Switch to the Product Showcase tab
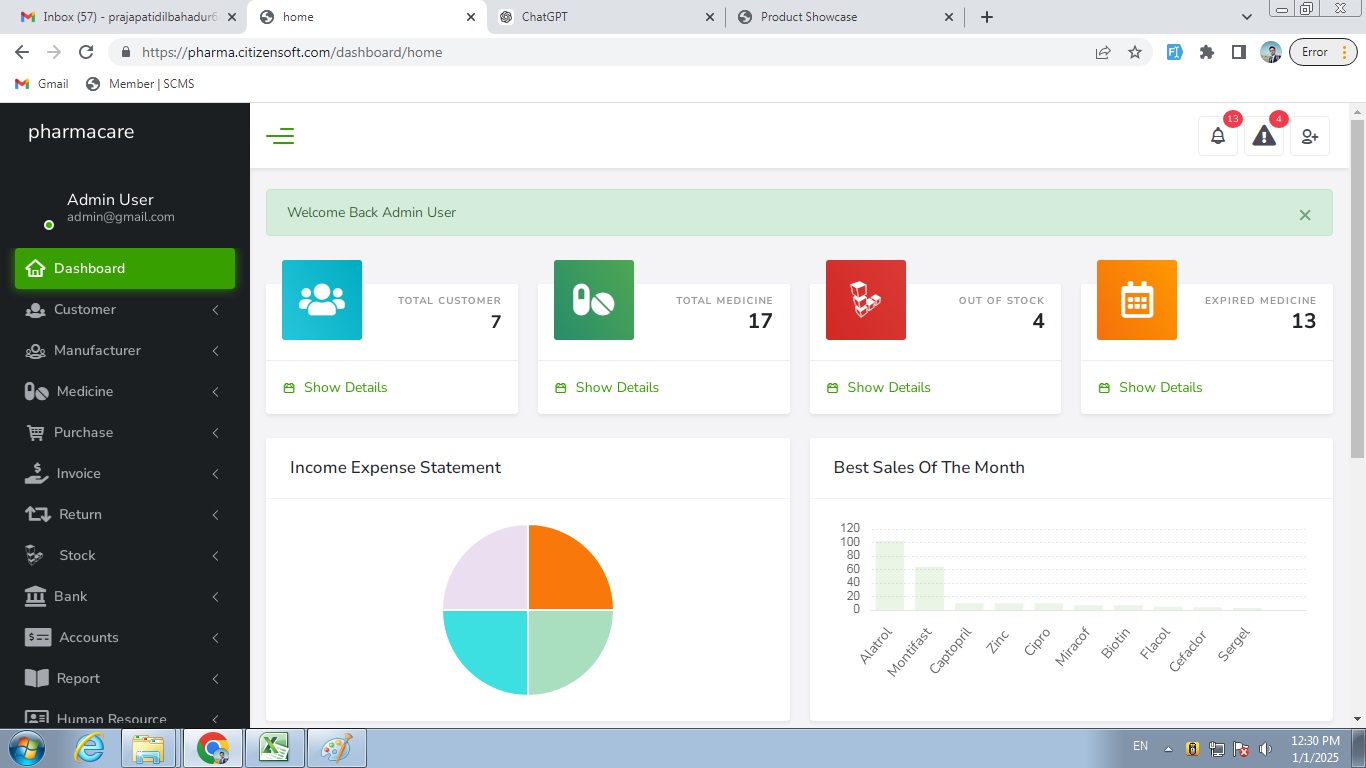The height and width of the screenshot is (768, 1366). 808,17
